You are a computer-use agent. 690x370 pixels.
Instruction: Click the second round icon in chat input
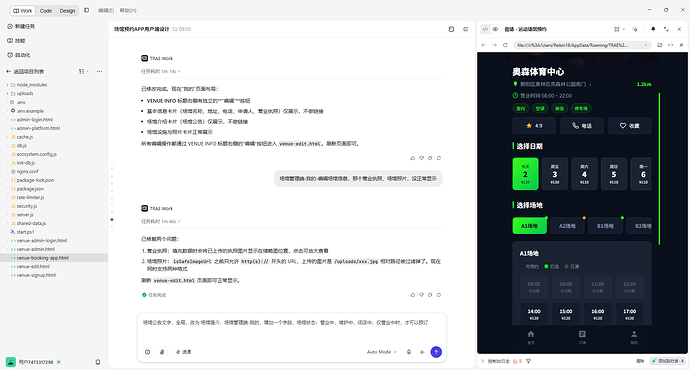tap(162, 352)
